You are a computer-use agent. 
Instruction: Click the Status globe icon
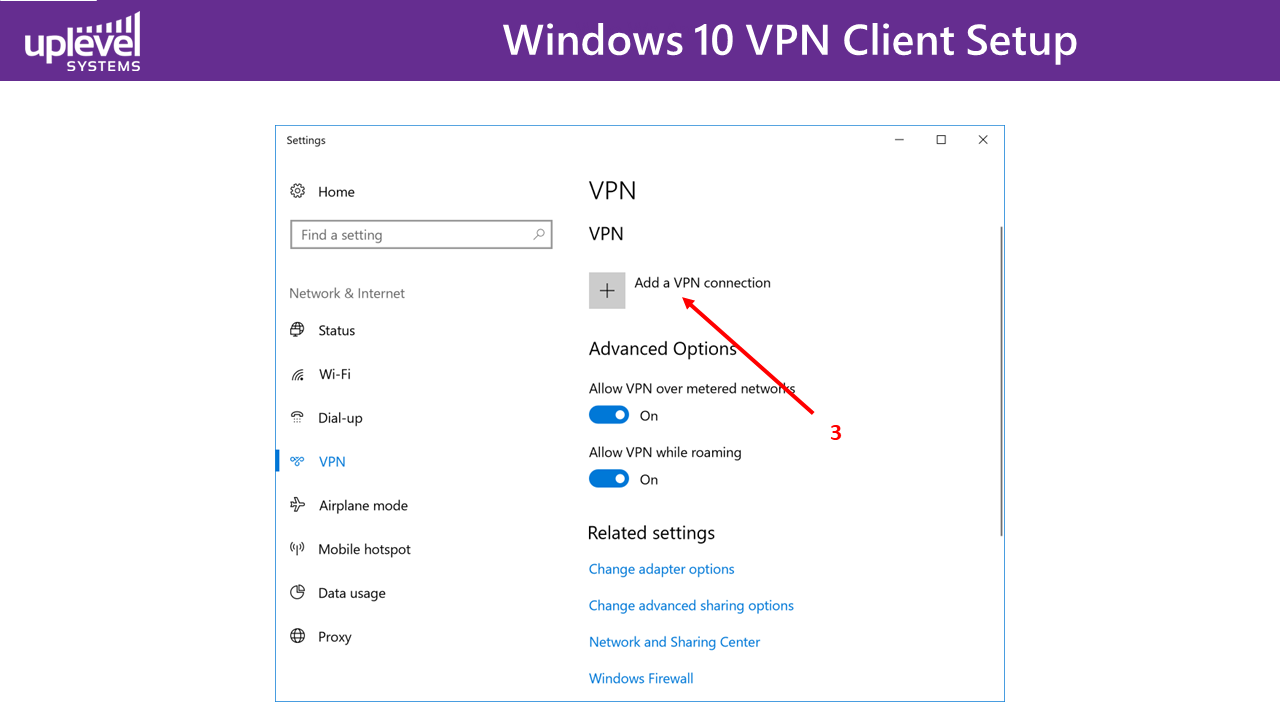(297, 330)
